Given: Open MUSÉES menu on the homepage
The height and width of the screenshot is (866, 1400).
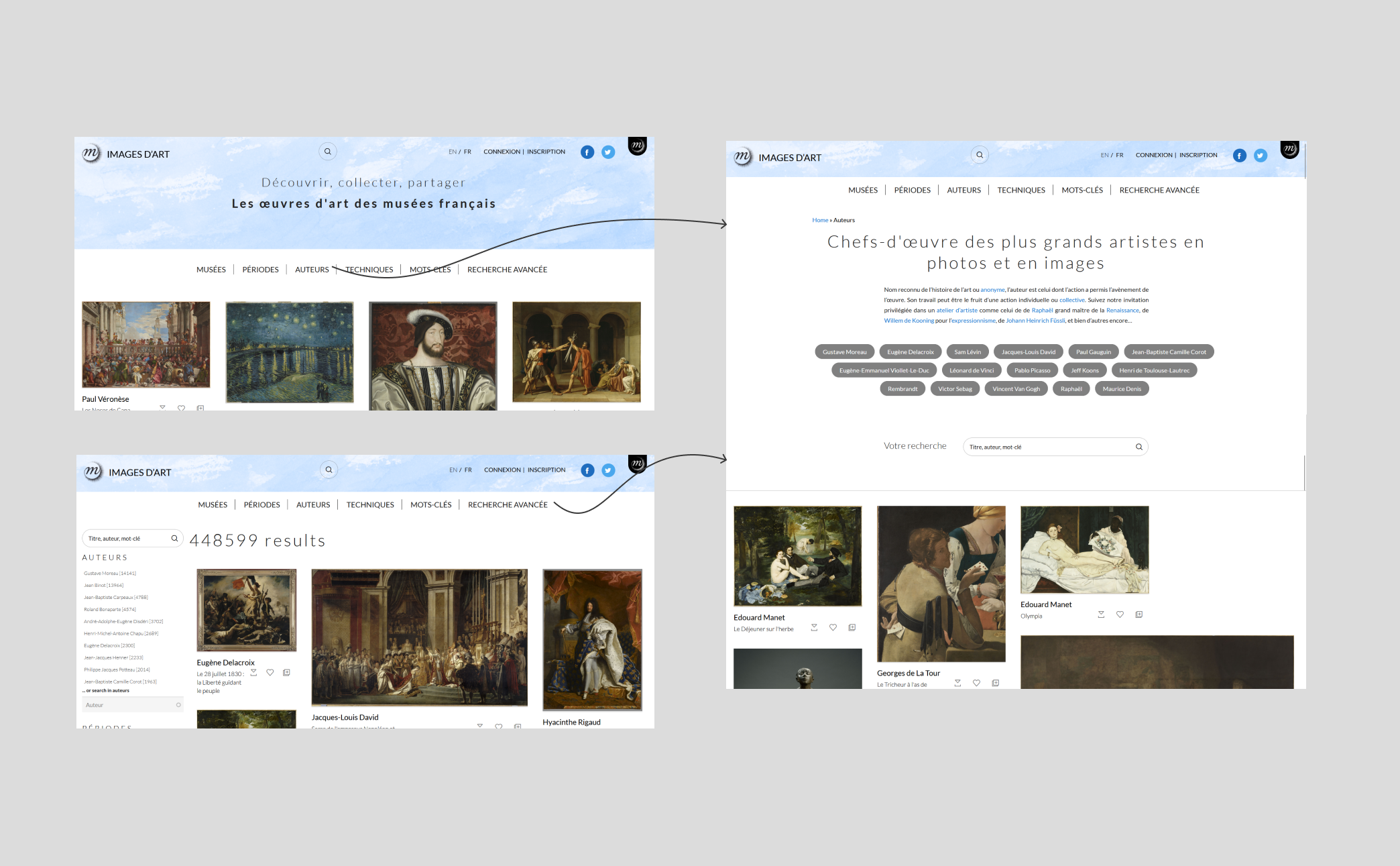Looking at the screenshot, I should tap(211, 270).
